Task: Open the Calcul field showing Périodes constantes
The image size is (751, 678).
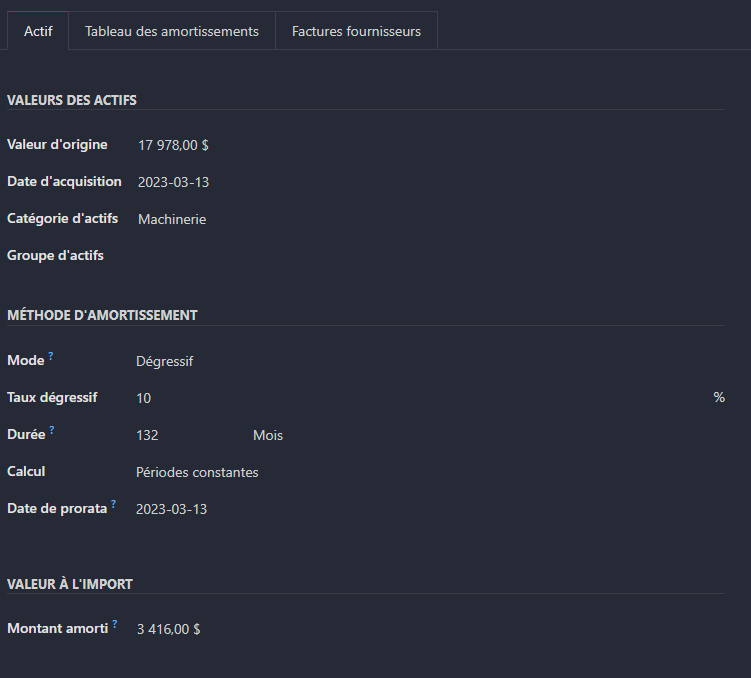Action: (x=197, y=472)
